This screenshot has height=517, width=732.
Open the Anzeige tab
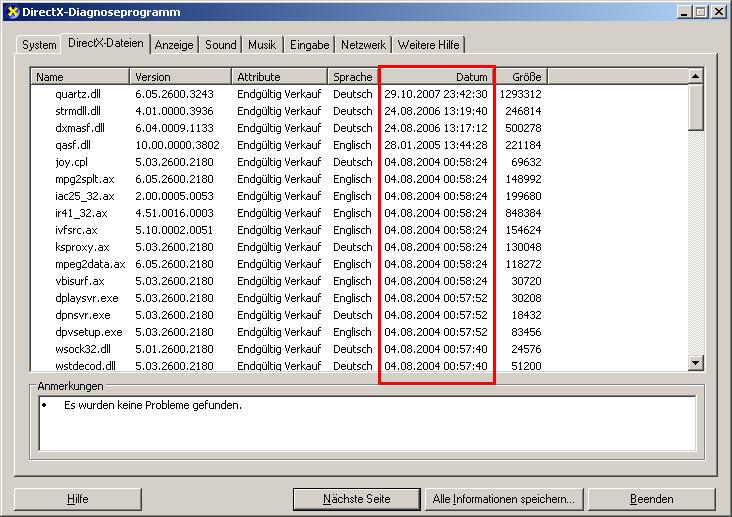tap(174, 45)
